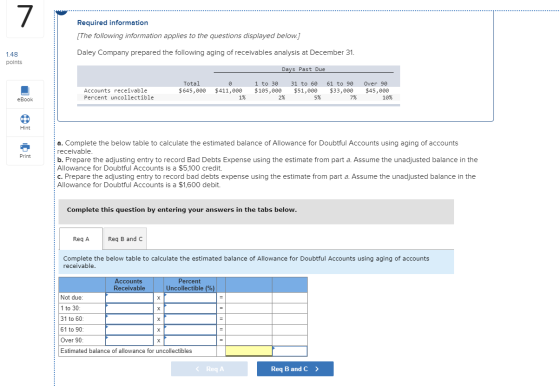The height and width of the screenshot is (386, 560).
Task: Select Percent Uncollectible field for 1 to 30
Action: [190, 308]
